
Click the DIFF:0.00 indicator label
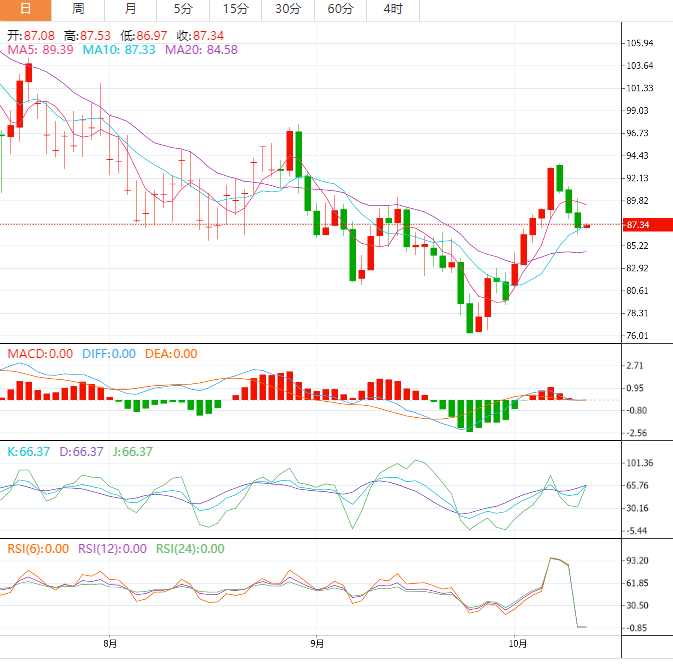pos(109,354)
